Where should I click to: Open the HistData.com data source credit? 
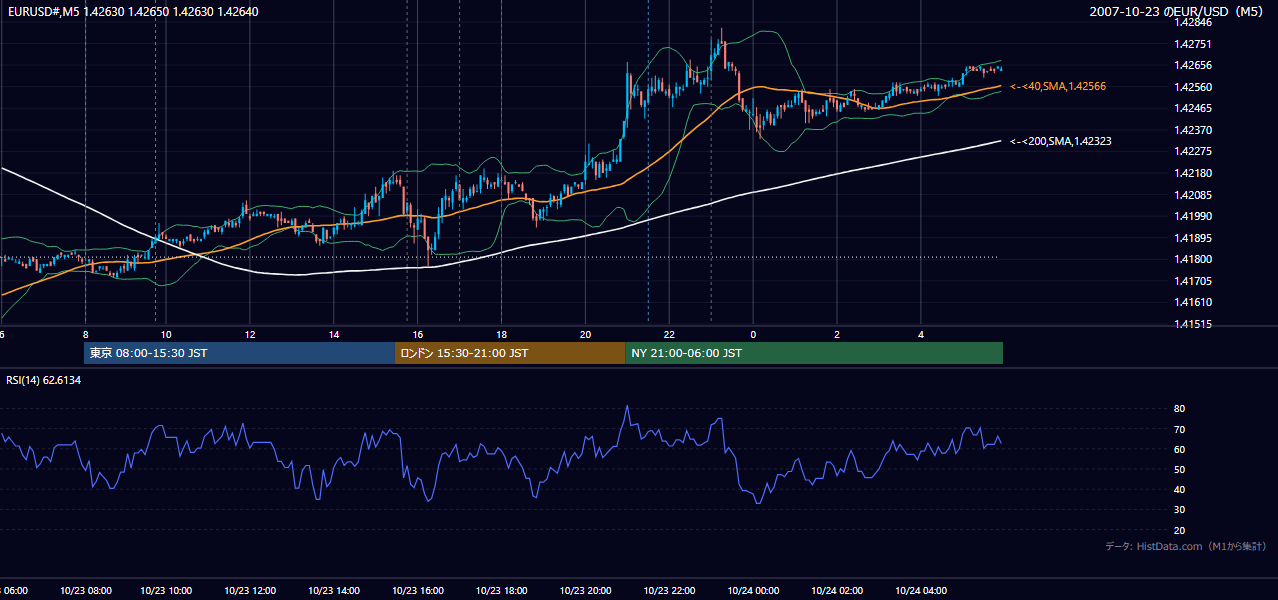(1186, 546)
